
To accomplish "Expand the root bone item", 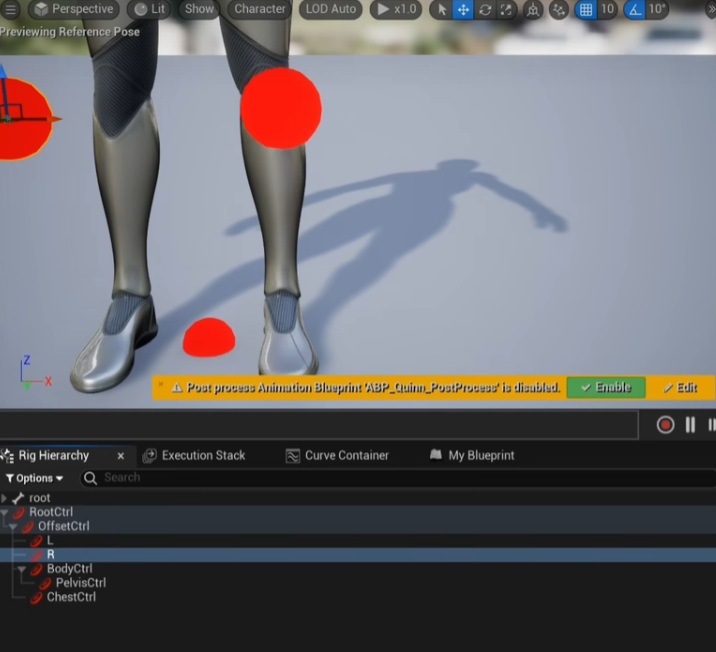I will [x=4, y=498].
